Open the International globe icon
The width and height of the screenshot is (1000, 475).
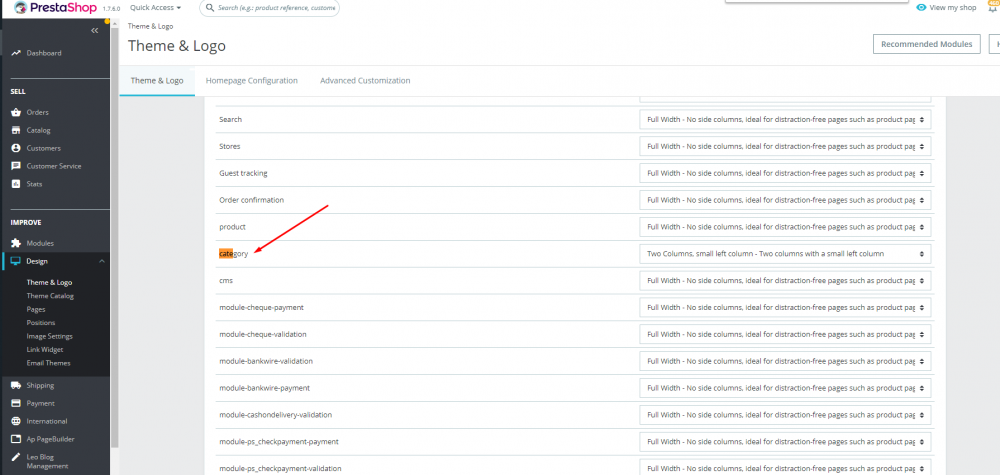coord(16,421)
